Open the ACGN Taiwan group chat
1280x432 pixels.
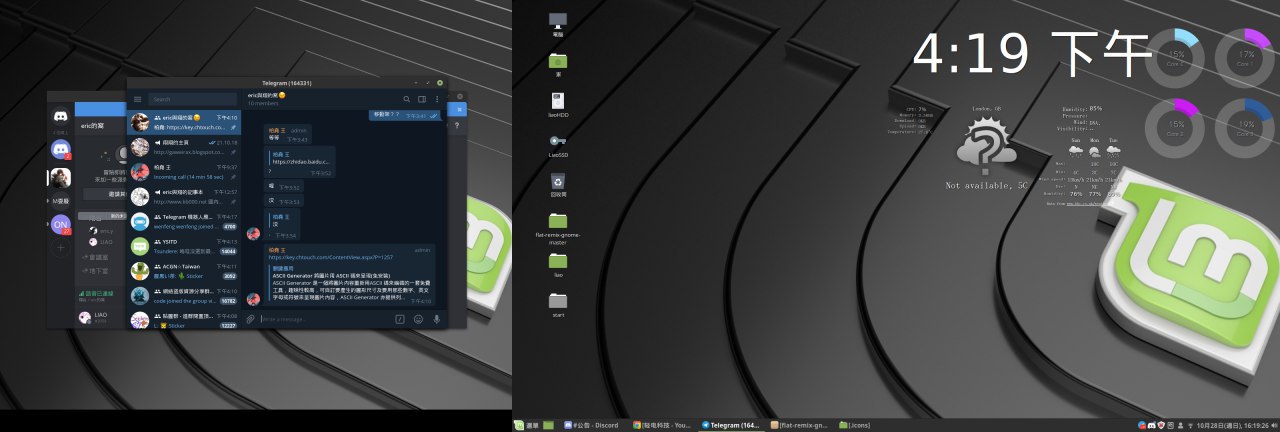pos(184,270)
